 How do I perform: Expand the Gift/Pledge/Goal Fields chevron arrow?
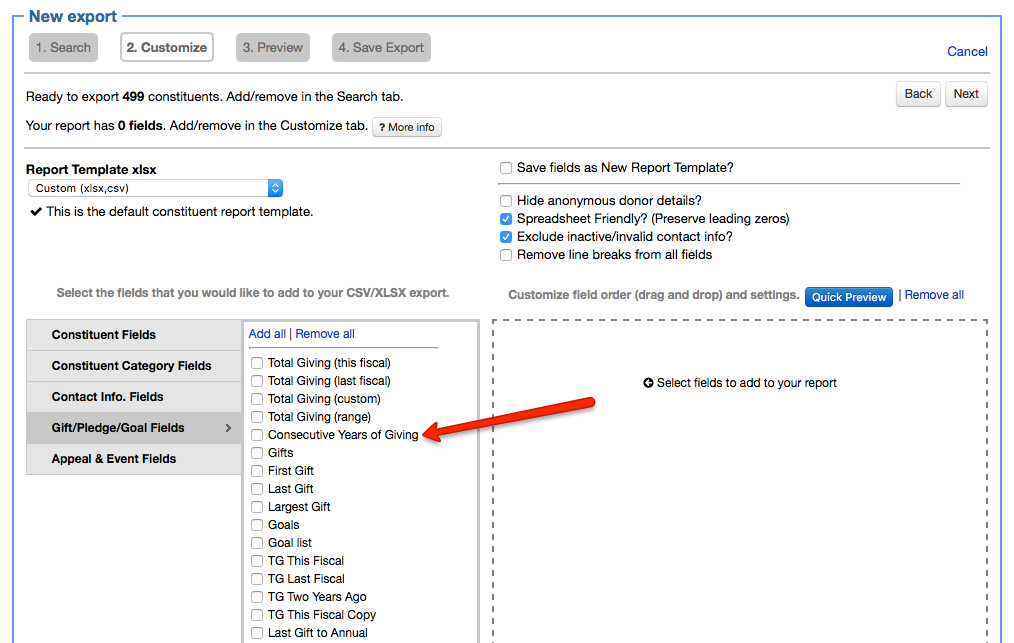point(228,428)
